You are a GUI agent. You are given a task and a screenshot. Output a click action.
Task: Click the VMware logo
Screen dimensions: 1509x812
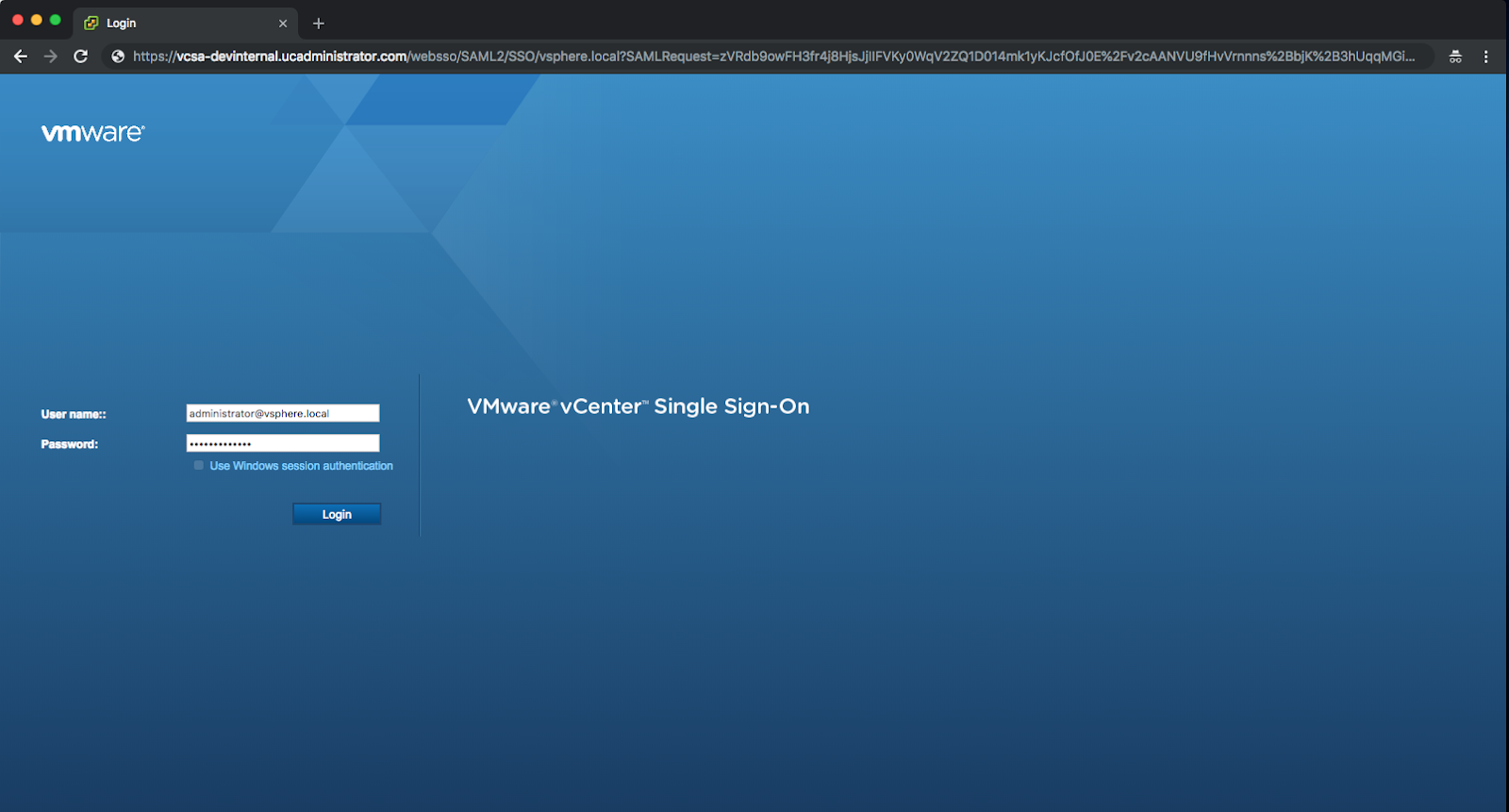pyautogui.click(x=92, y=133)
